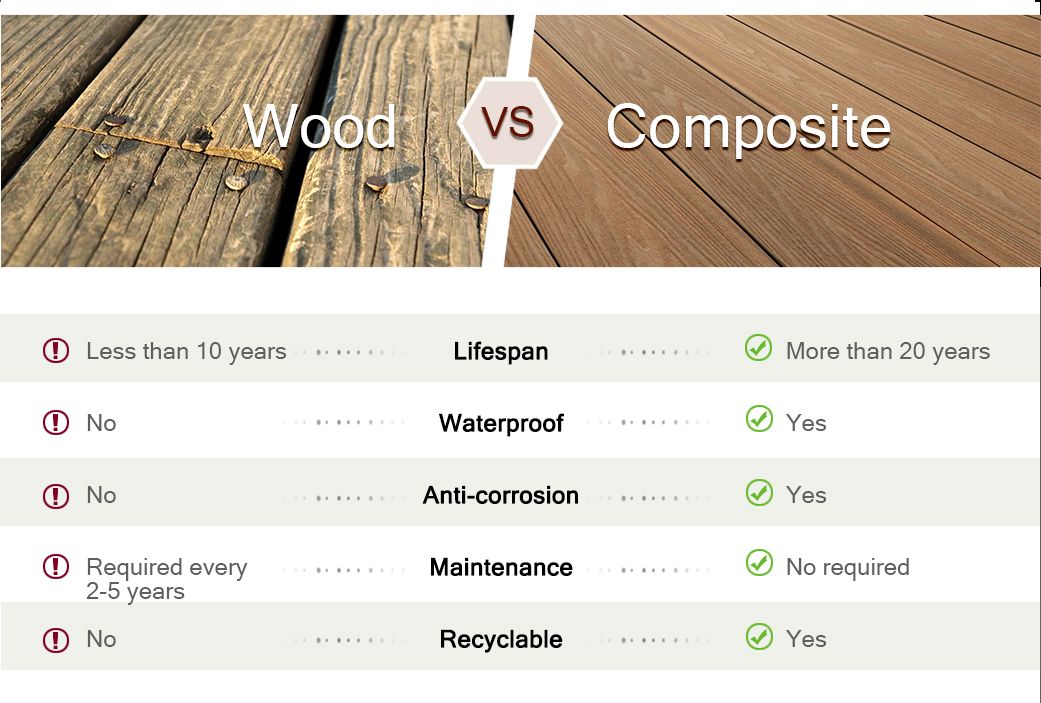Click the warning icon beside Less than 10 years
The height and width of the screenshot is (703, 1041).
56,351
